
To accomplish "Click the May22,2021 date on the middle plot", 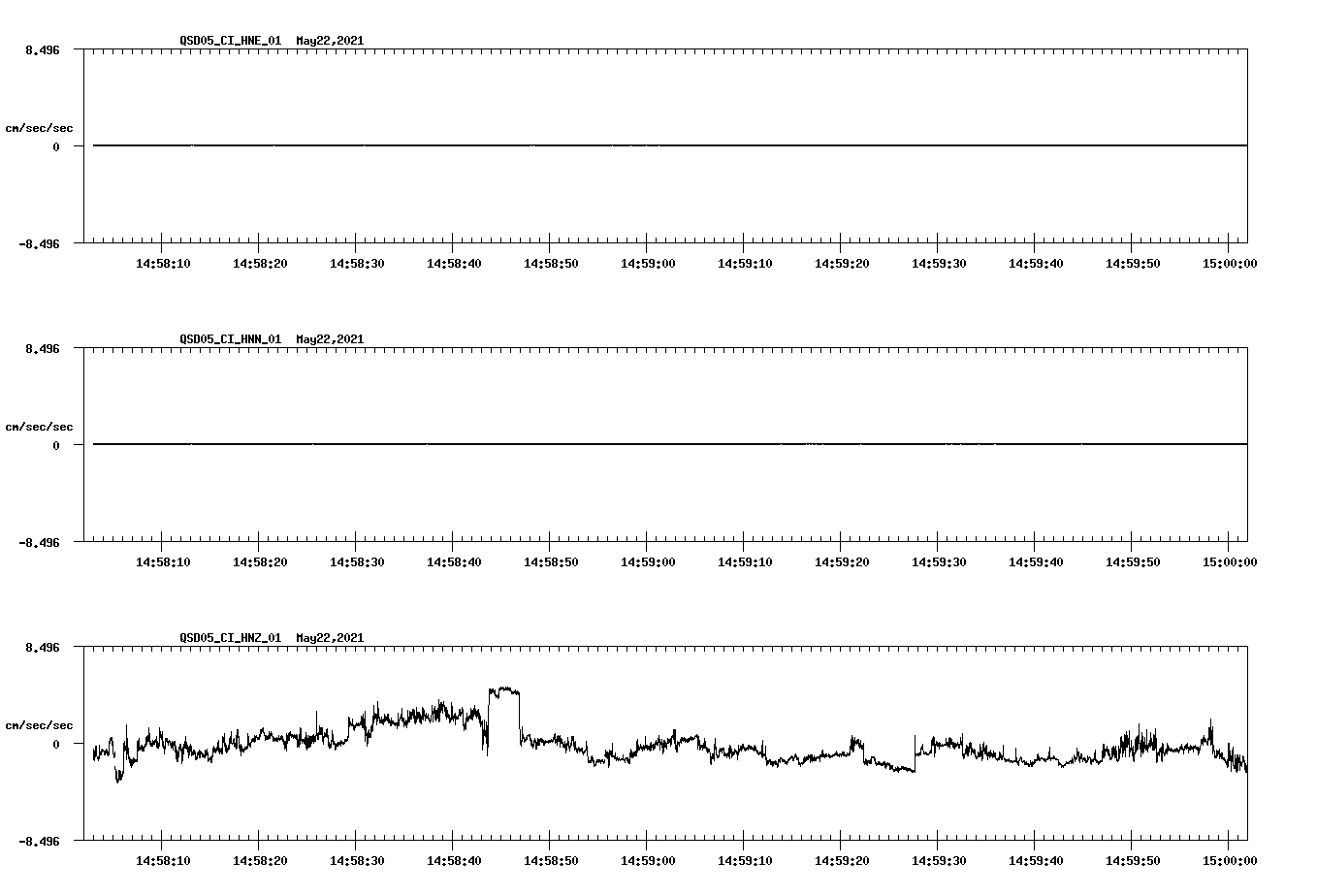I will [329, 339].
